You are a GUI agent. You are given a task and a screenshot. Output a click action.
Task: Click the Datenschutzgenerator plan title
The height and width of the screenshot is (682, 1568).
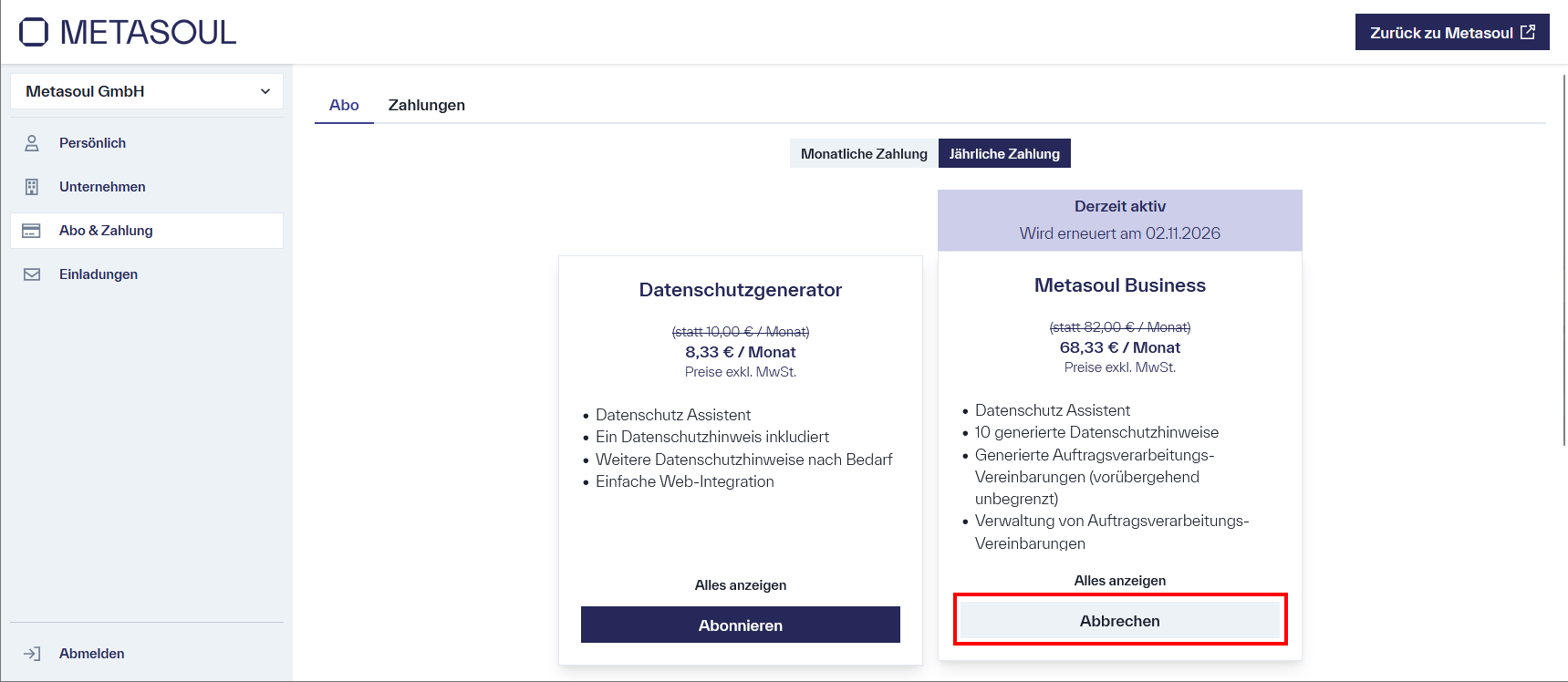coord(741,290)
